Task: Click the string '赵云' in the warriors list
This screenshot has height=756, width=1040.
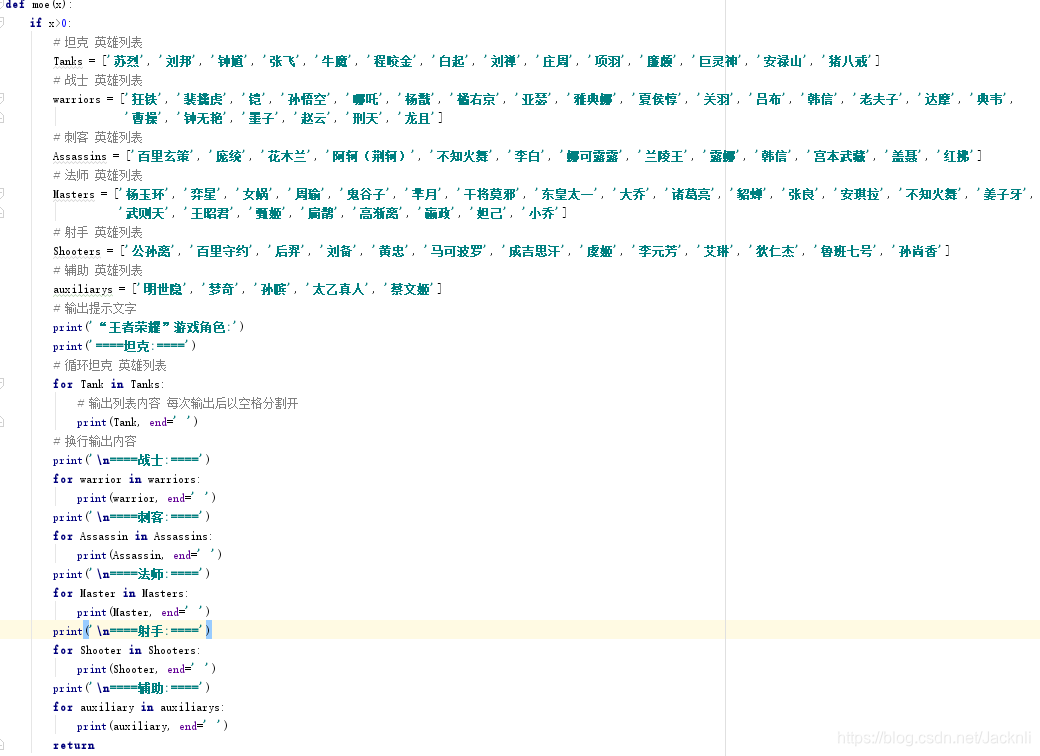Action: tap(314, 118)
